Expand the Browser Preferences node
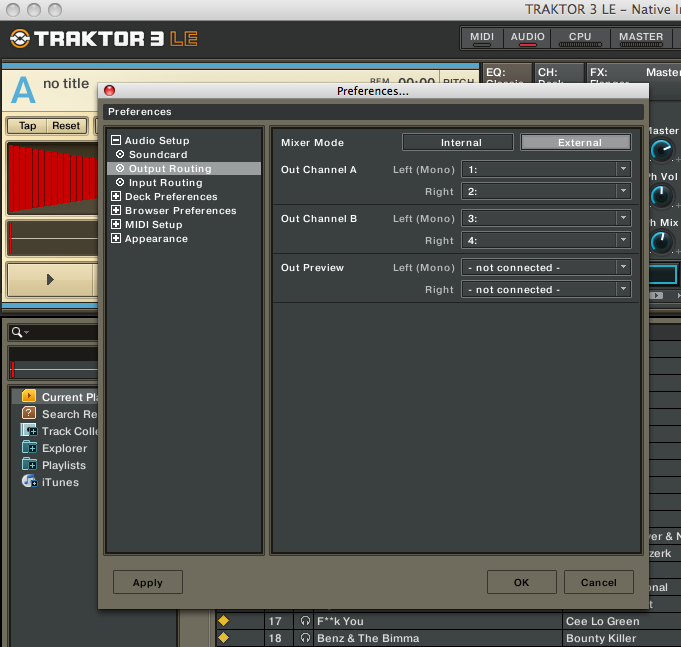681x647 pixels. tap(116, 210)
